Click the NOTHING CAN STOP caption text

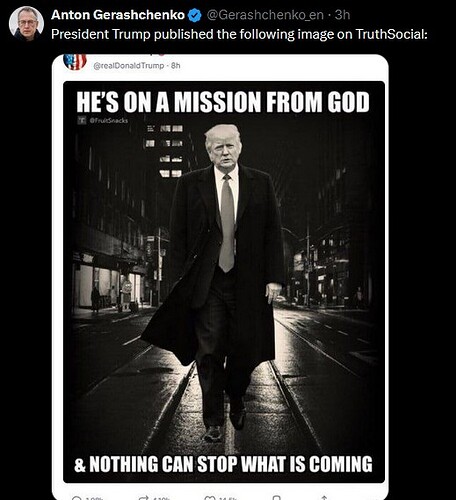tap(223, 464)
